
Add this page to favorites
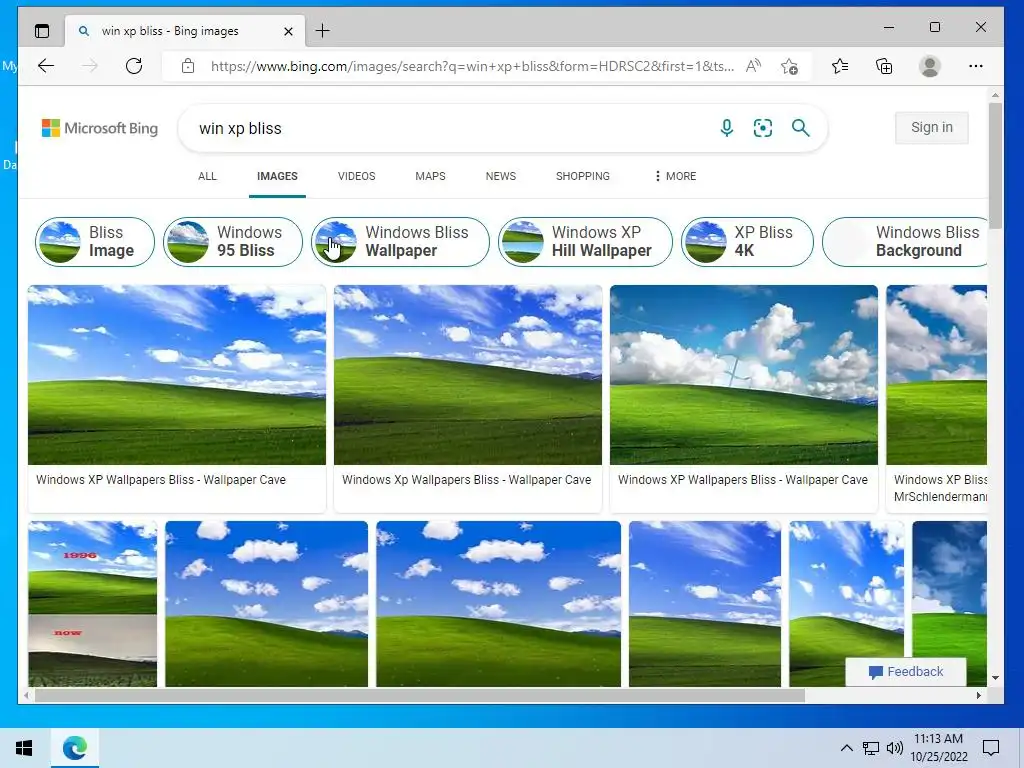click(x=789, y=66)
